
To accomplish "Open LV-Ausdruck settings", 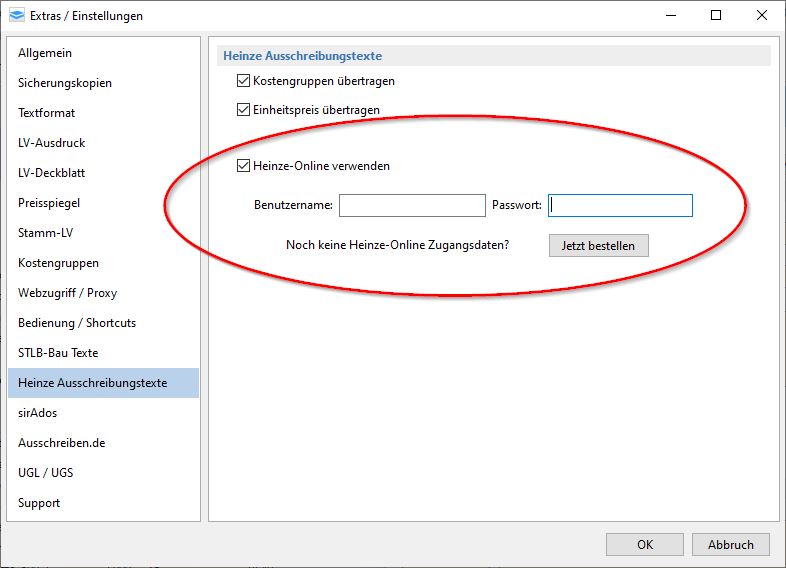I will (103, 143).
